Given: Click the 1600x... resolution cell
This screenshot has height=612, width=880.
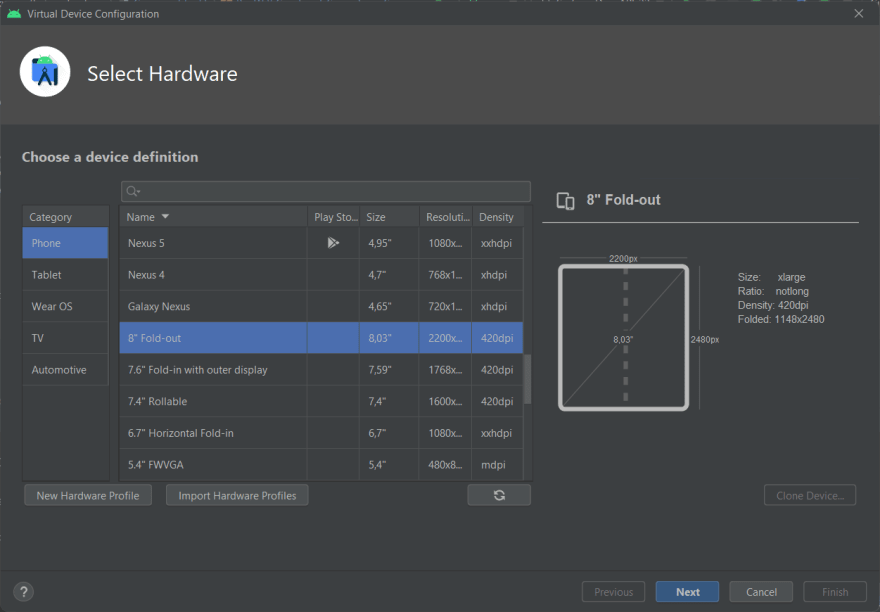Looking at the screenshot, I should pyautogui.click(x=446, y=401).
